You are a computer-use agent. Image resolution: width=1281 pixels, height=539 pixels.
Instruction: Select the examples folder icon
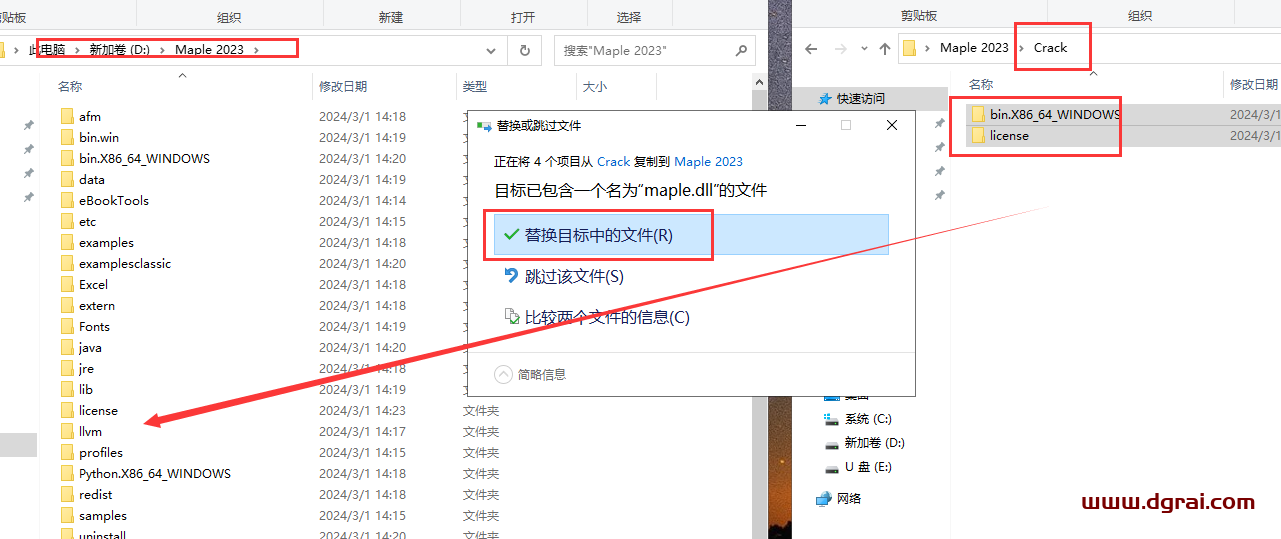click(x=67, y=242)
